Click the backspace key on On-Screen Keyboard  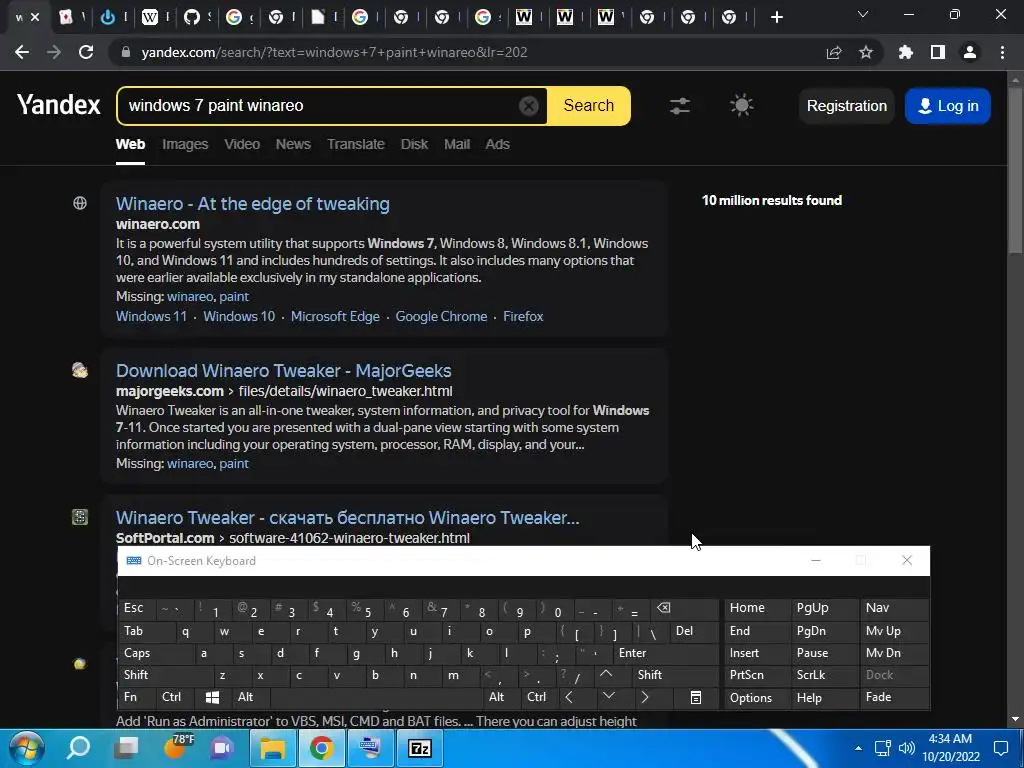664,608
